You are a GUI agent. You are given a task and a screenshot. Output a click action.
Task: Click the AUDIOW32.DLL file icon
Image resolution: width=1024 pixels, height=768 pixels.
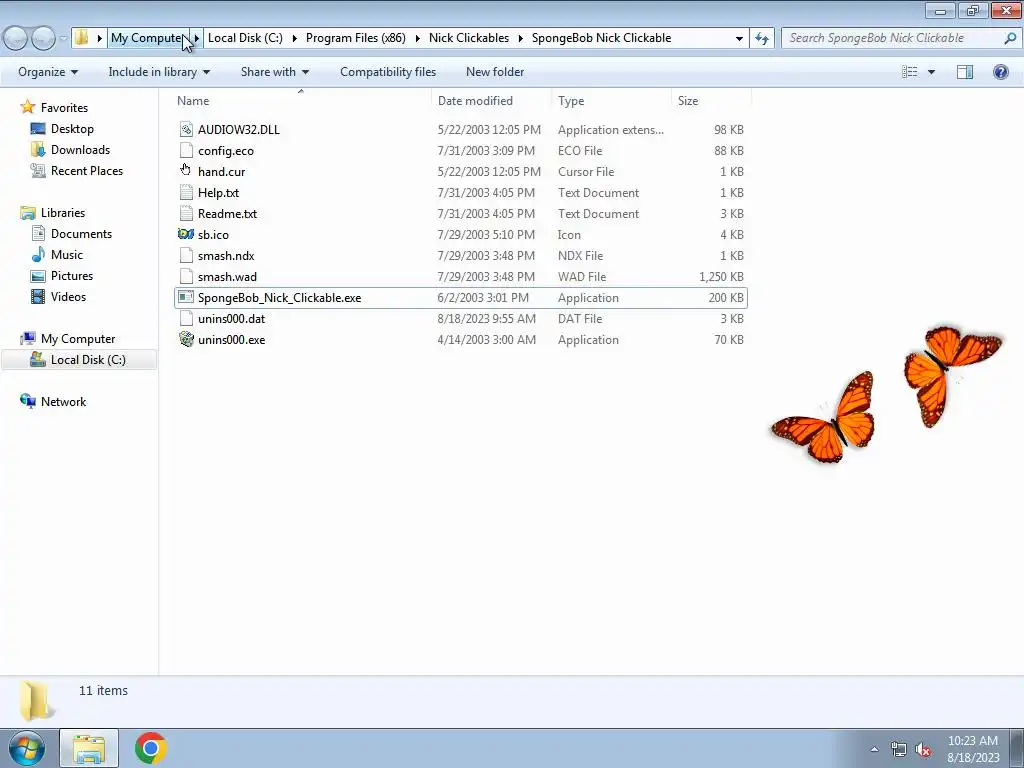[186, 129]
